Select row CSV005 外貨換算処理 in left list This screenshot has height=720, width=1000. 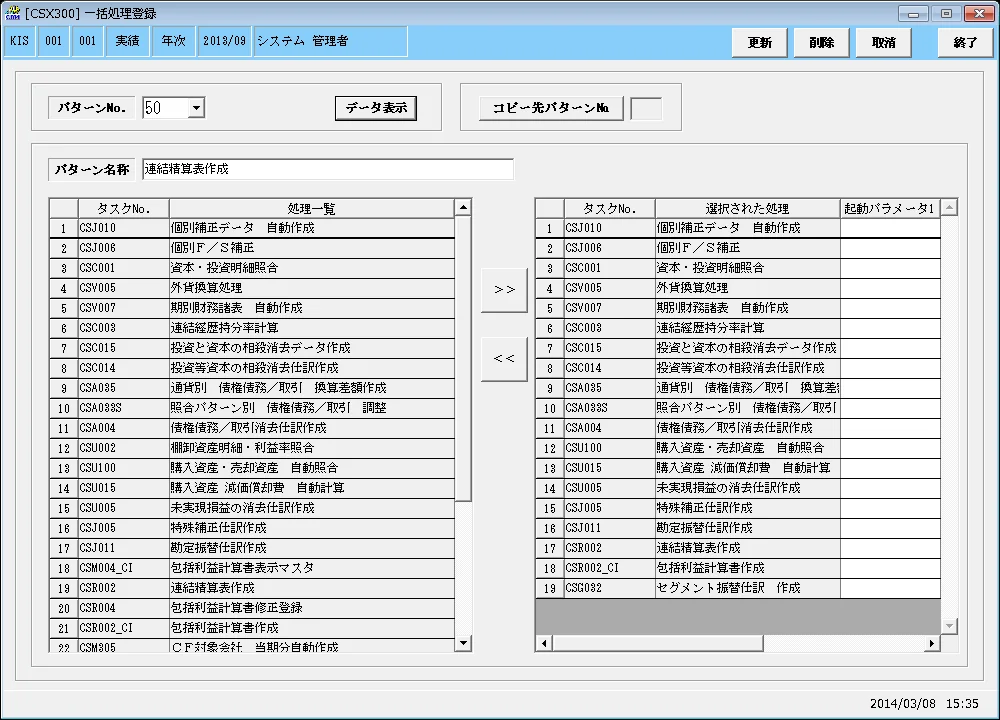pos(252,288)
